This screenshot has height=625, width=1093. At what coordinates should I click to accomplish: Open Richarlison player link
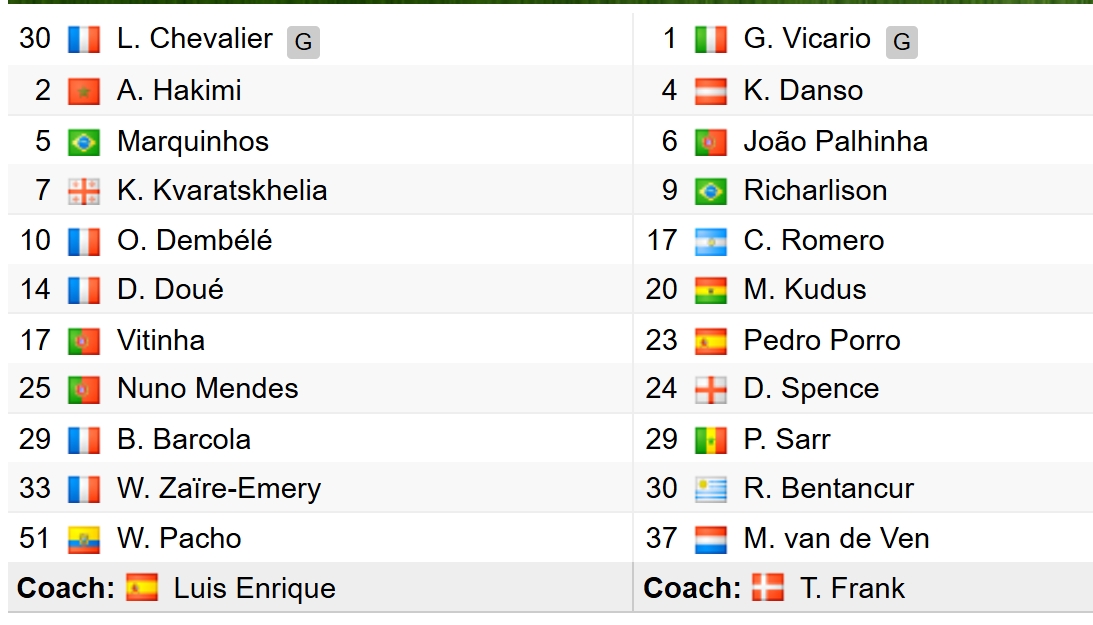pyautogui.click(x=815, y=191)
